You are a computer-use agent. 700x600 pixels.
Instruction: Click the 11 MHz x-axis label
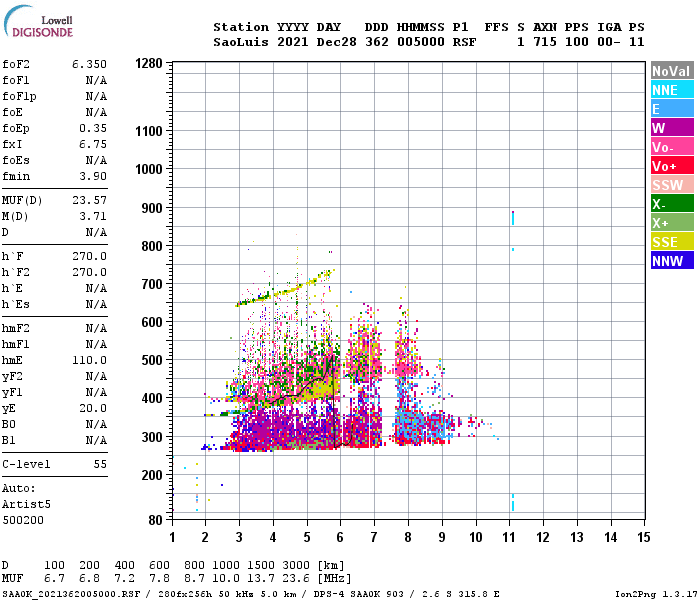pyautogui.click(x=509, y=537)
